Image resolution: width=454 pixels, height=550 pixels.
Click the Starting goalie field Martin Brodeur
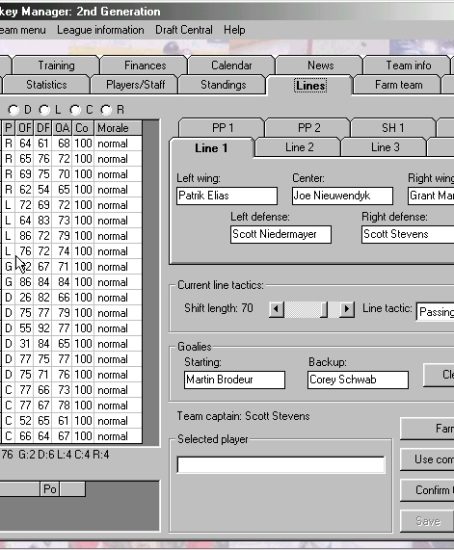[x=234, y=380]
